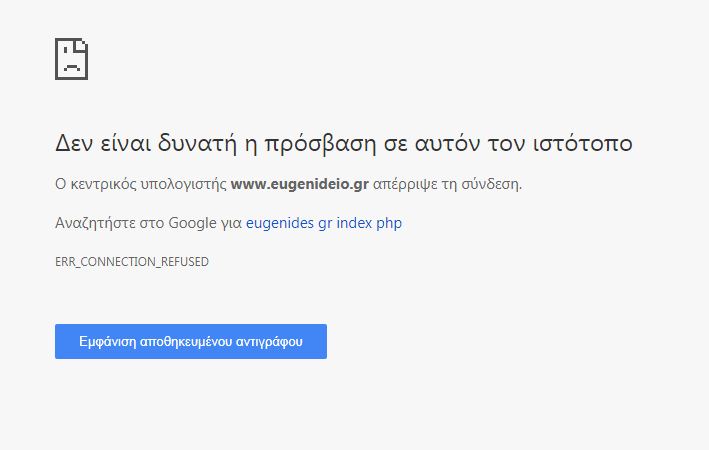Viewport: 709px width, 450px height.
Task: Click the heading word 'δυνατή'
Action: coord(197,143)
